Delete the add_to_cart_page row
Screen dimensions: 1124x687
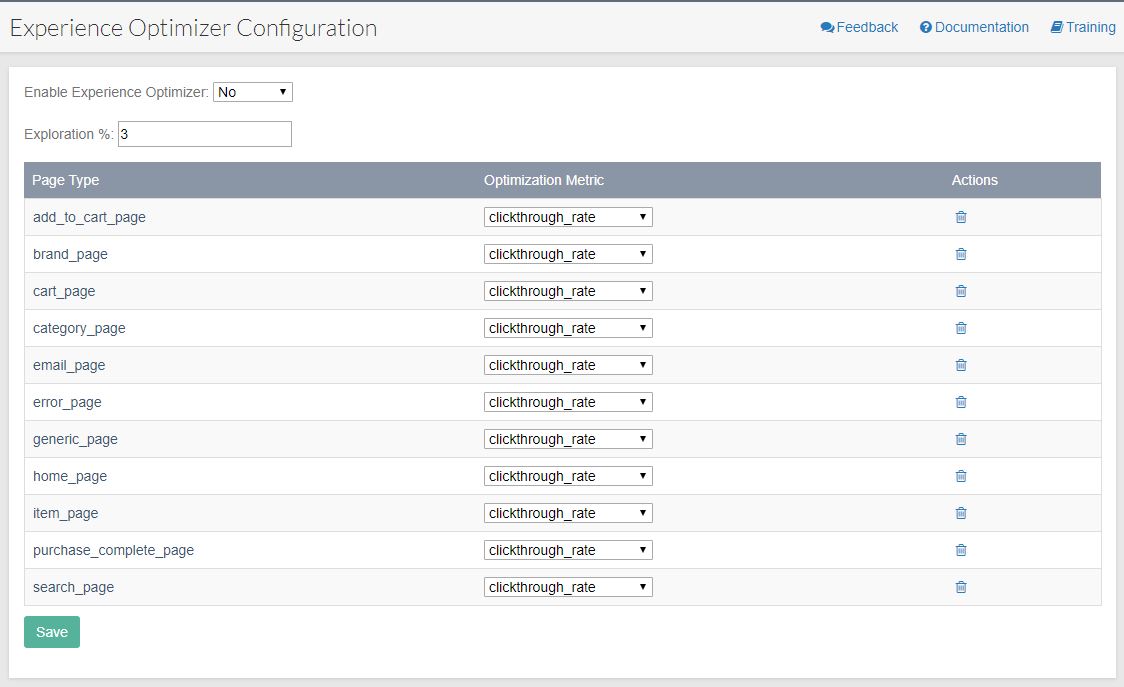(x=960, y=217)
